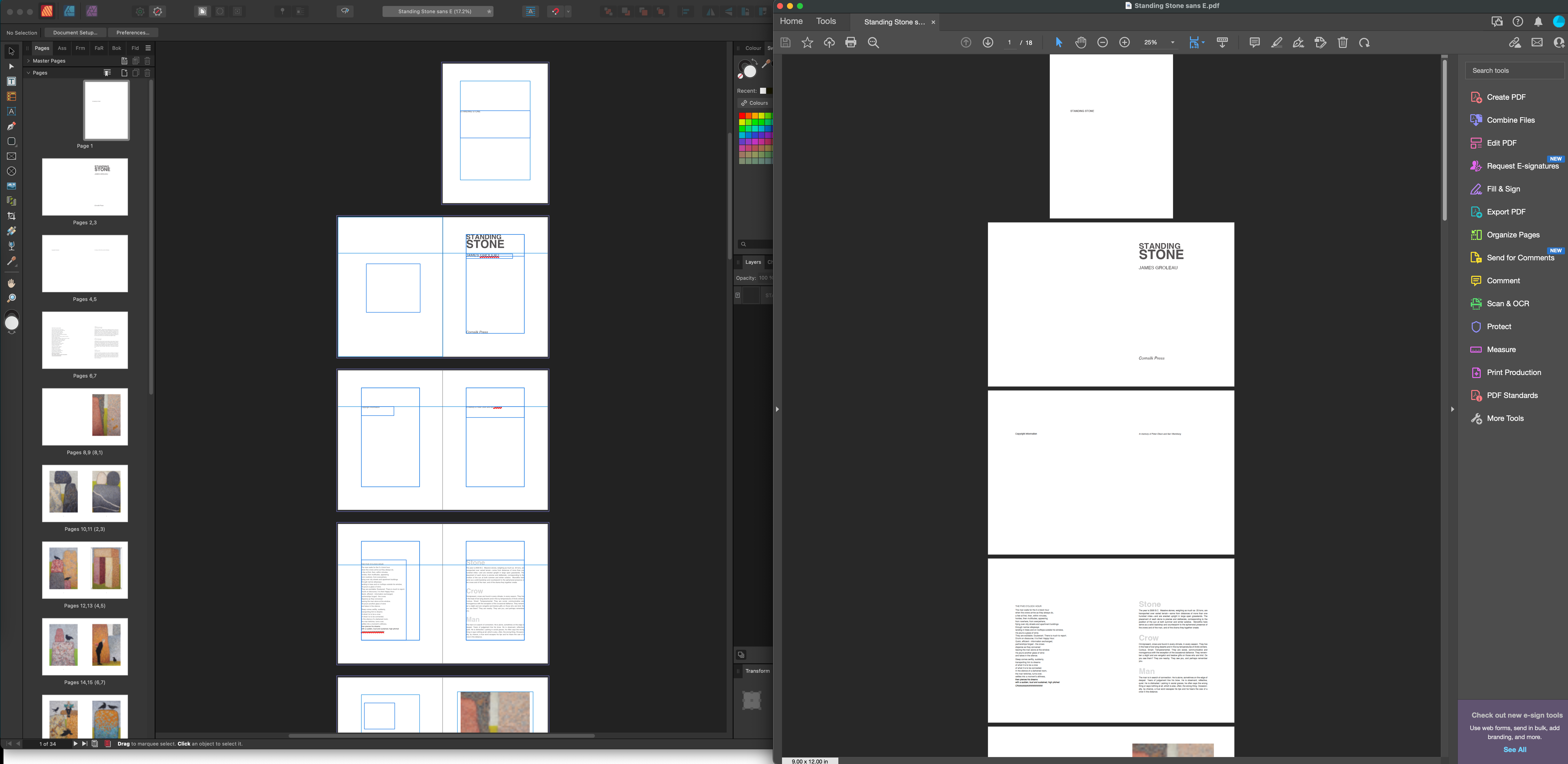
Task: Select the Vector Crop tool
Action: 11,216
